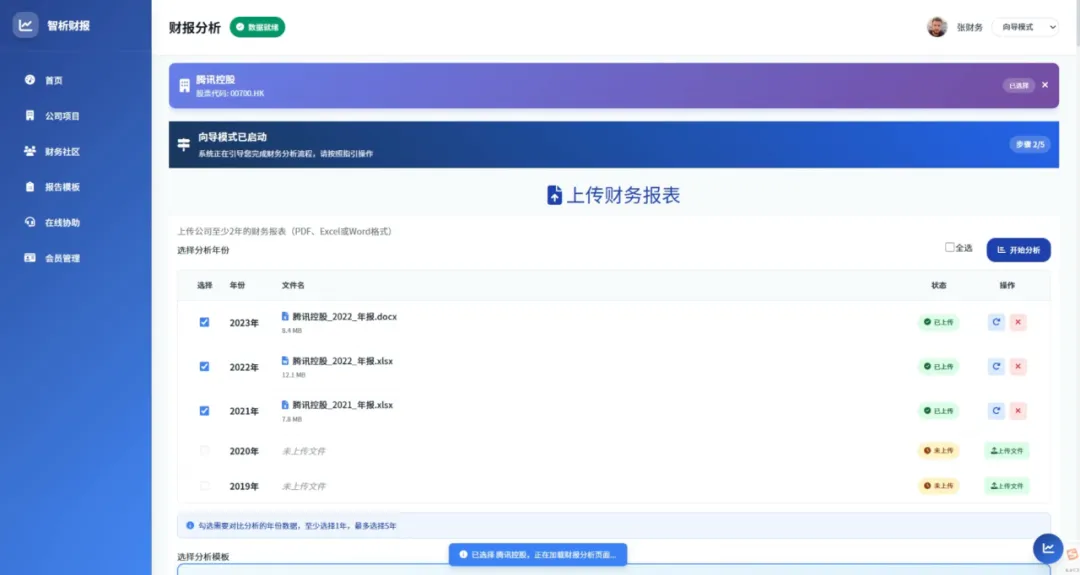Click 上传文件 for the 2019年 row

coord(1006,485)
